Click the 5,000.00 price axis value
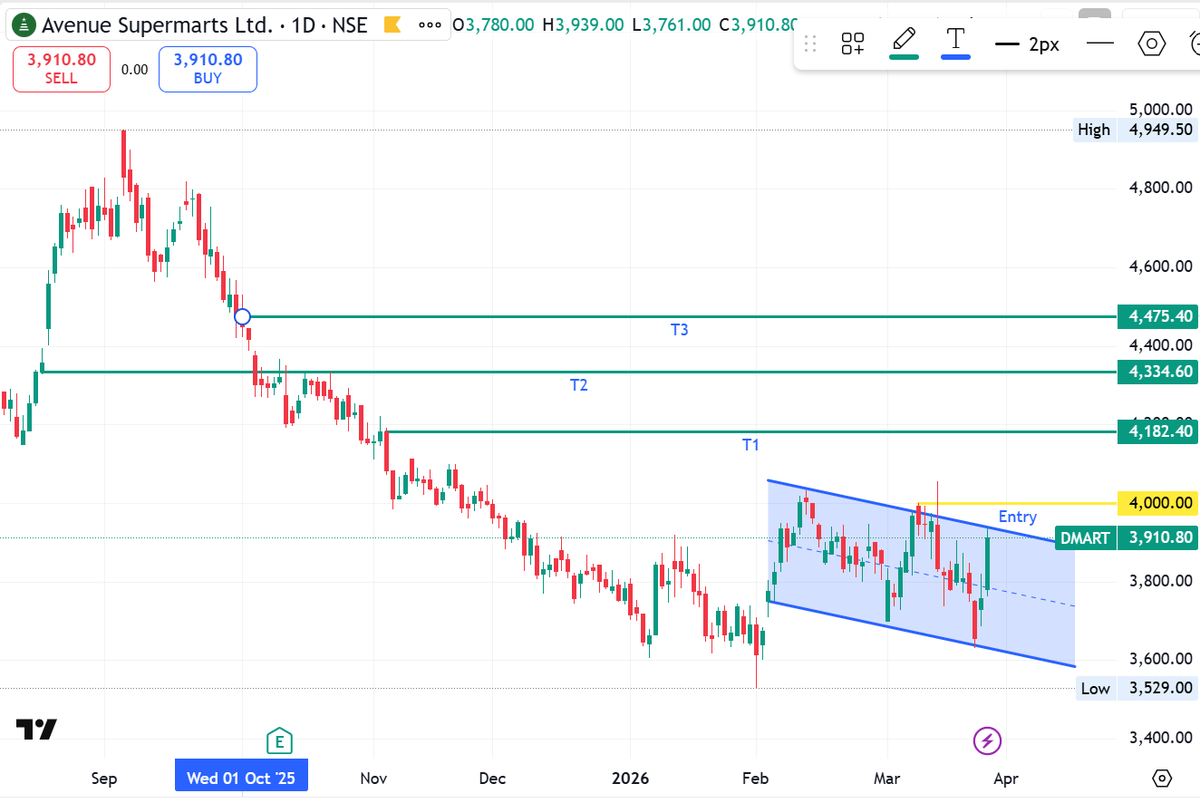Screen dimensions: 1200x803 tap(1160, 109)
